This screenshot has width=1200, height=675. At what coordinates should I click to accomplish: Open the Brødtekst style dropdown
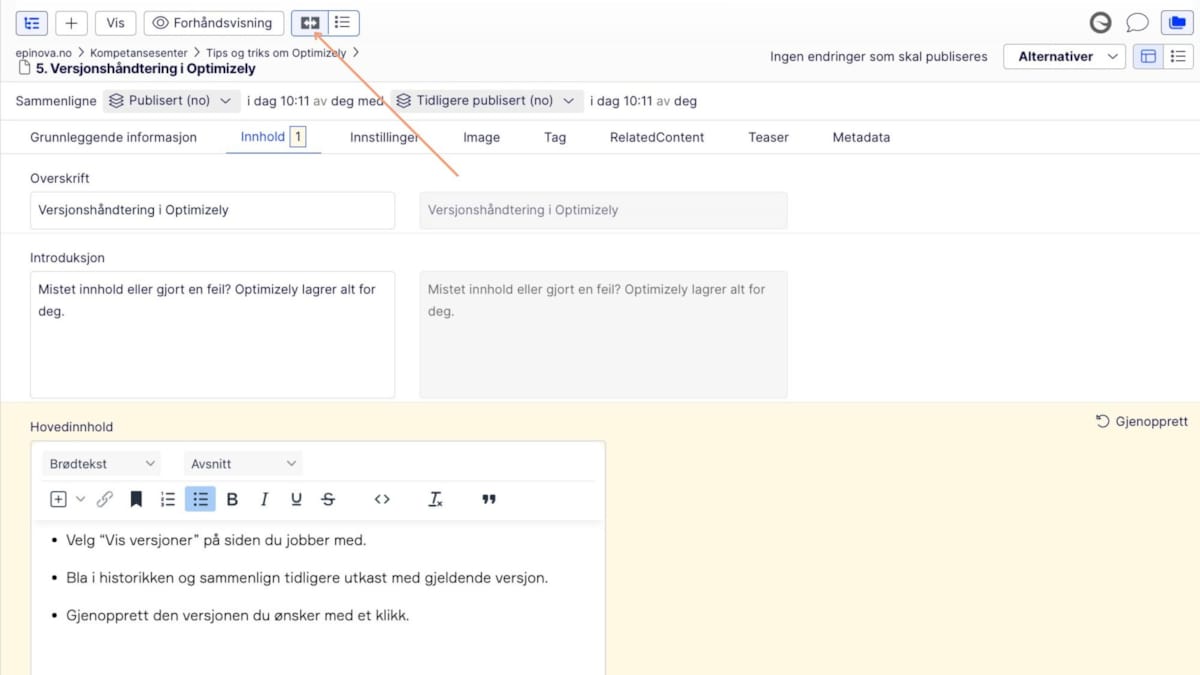point(103,463)
